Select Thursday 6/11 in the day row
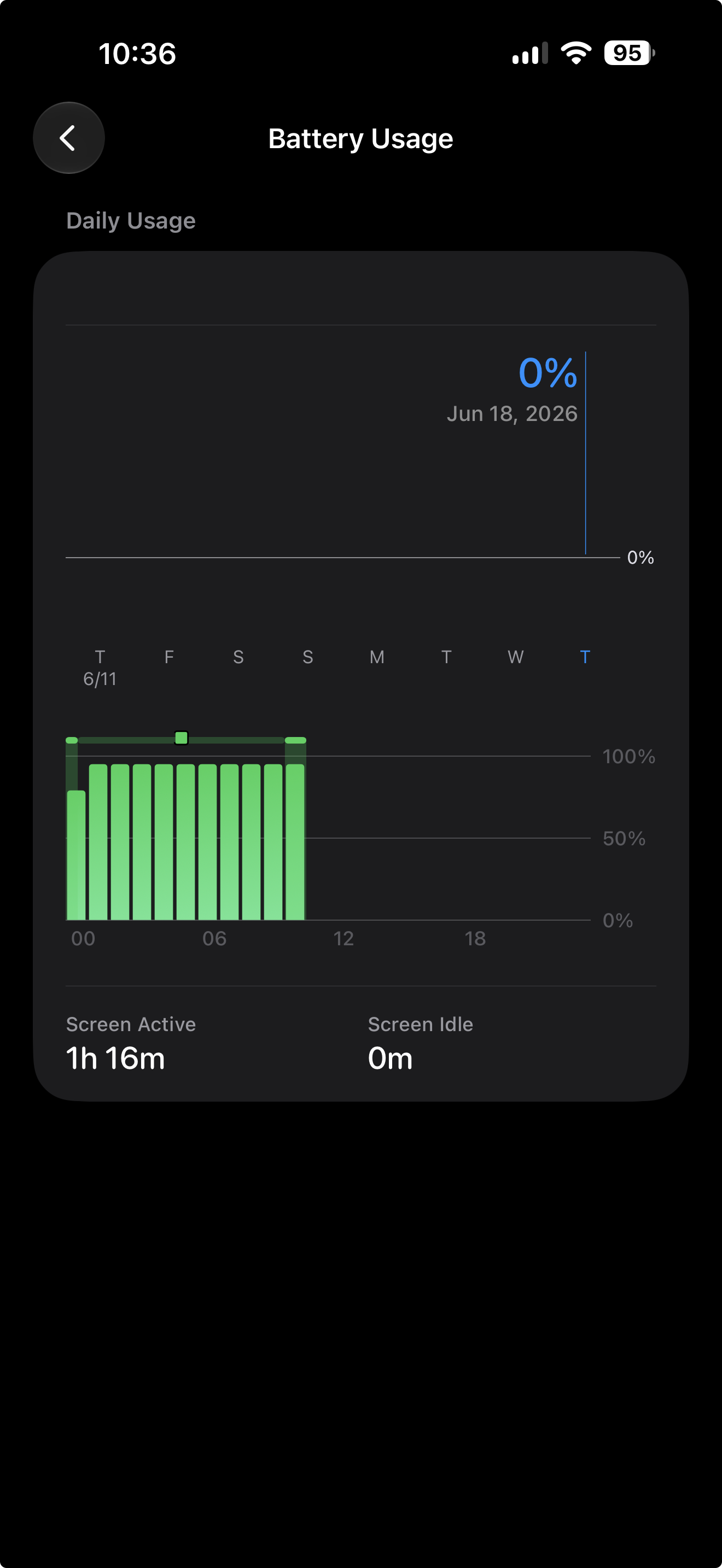Viewport: 722px width, 1568px height. tap(100, 667)
